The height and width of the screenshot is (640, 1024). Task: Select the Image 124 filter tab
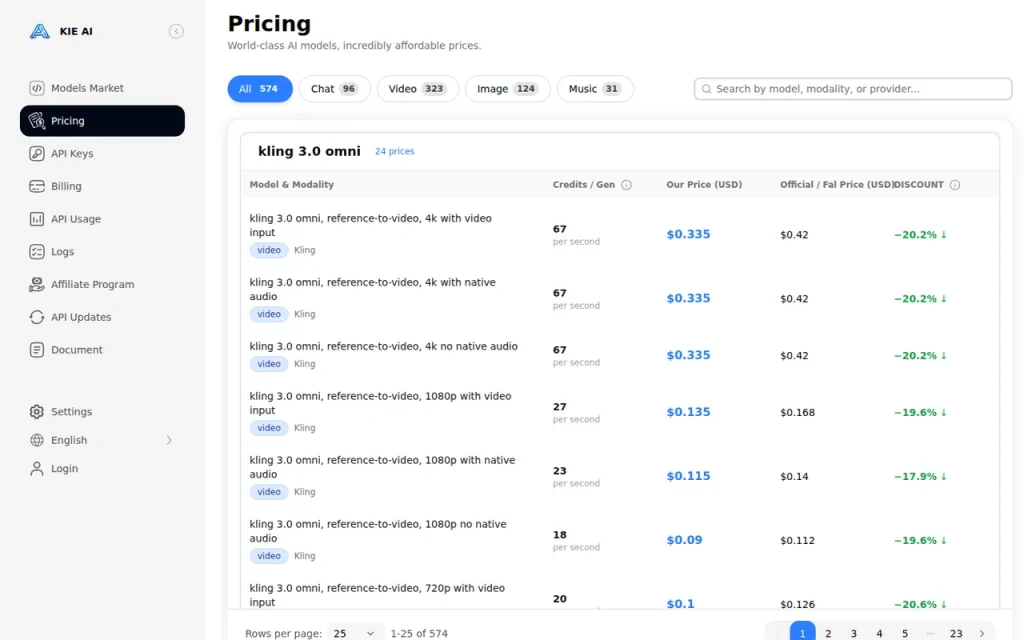[x=507, y=89]
